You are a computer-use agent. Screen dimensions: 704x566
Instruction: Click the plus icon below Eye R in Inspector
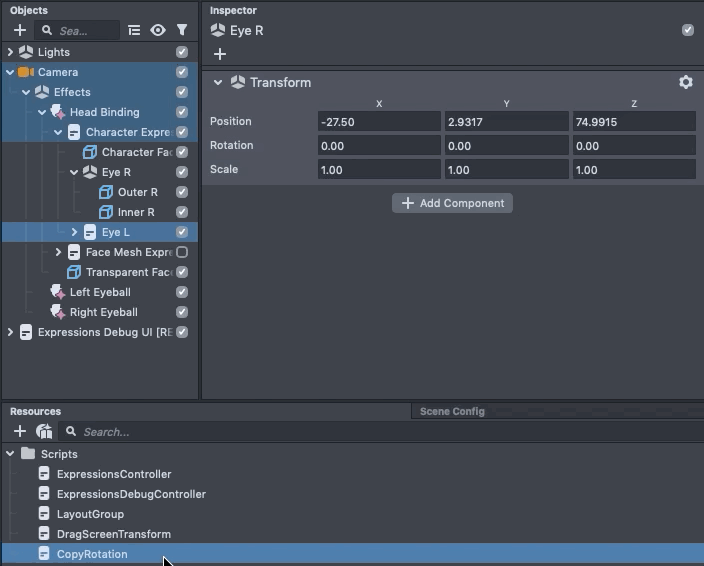click(x=220, y=54)
